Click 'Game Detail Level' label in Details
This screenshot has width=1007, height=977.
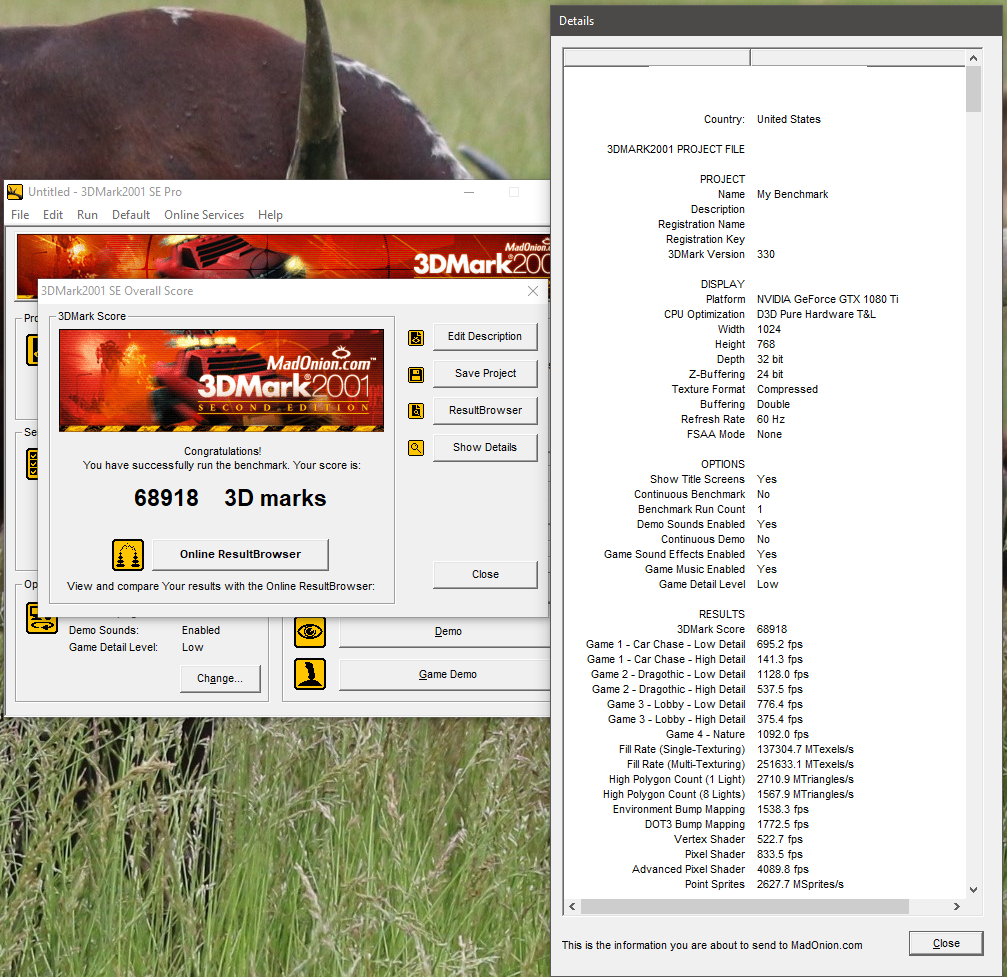pyautogui.click(x=702, y=585)
